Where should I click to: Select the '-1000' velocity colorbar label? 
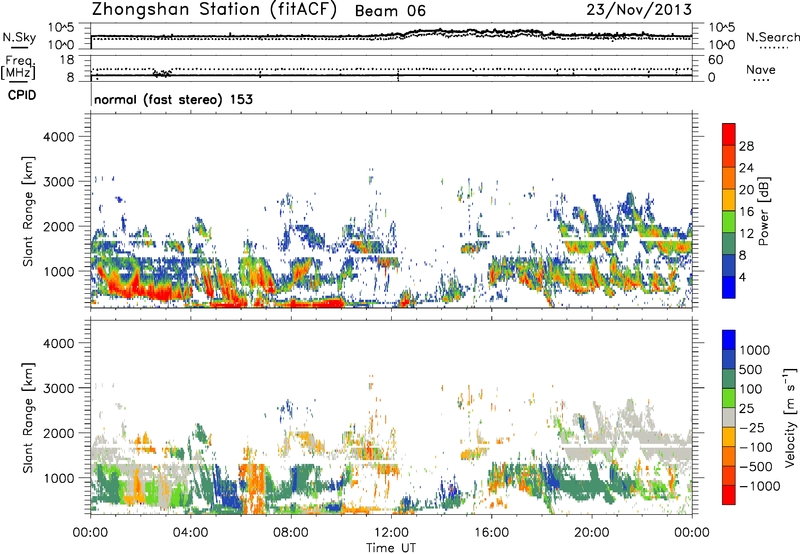tap(759, 486)
